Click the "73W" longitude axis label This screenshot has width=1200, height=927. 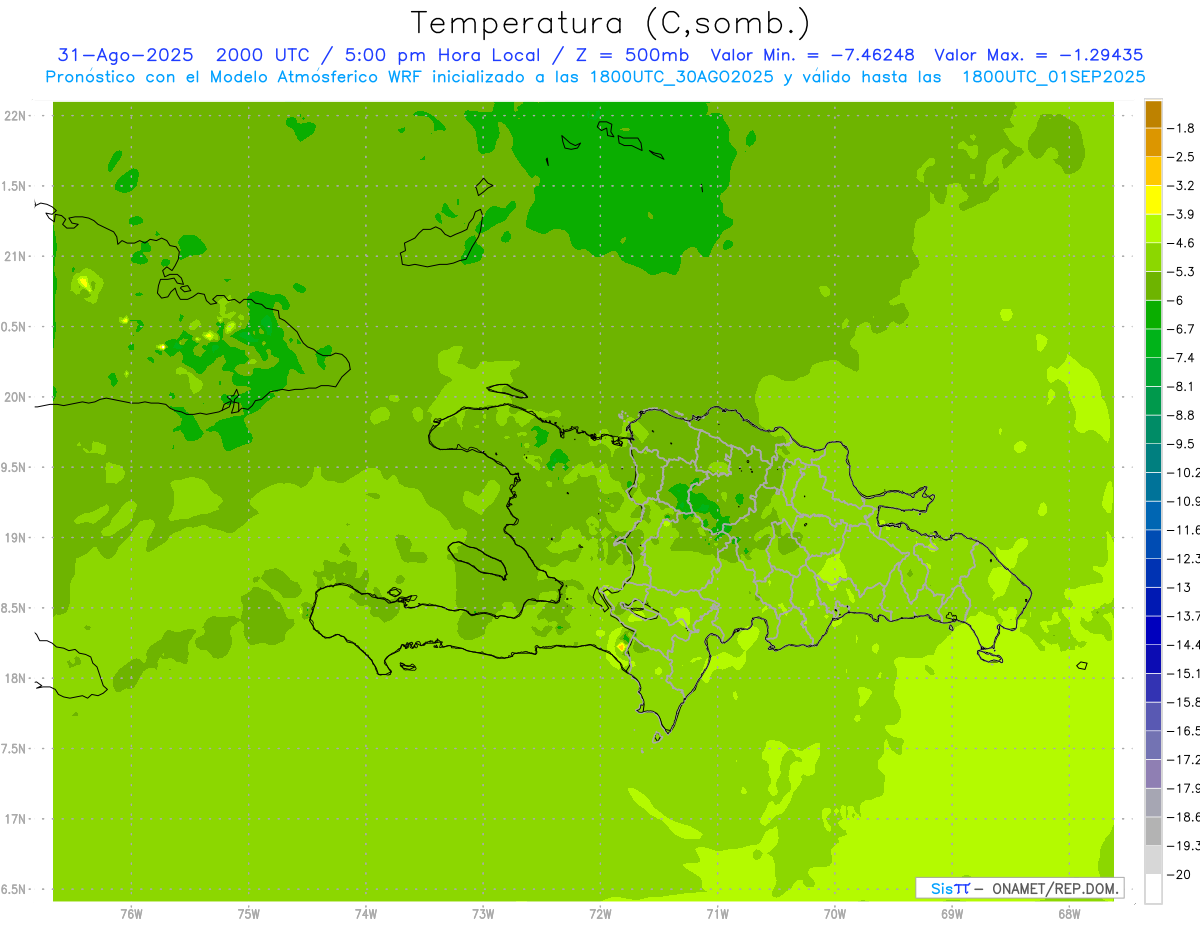tap(483, 914)
